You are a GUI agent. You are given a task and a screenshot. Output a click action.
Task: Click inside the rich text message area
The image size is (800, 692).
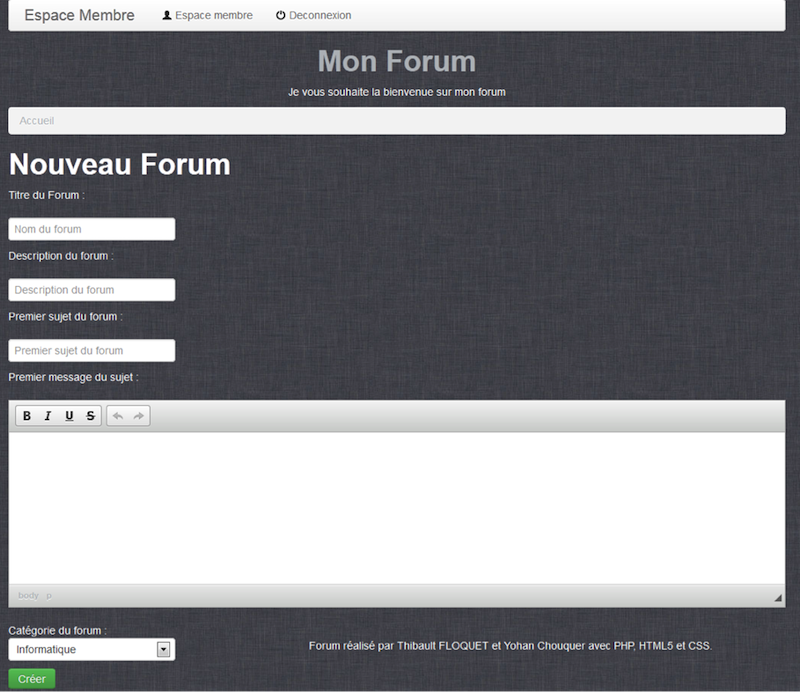pos(396,508)
